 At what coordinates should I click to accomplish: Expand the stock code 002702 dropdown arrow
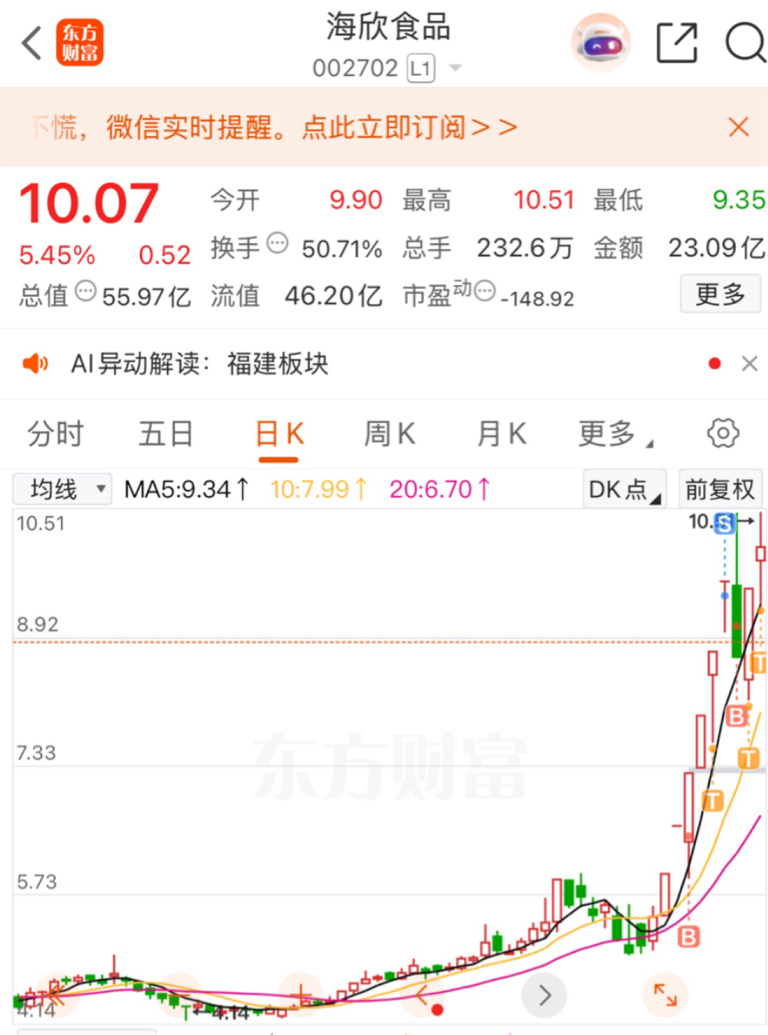455,67
